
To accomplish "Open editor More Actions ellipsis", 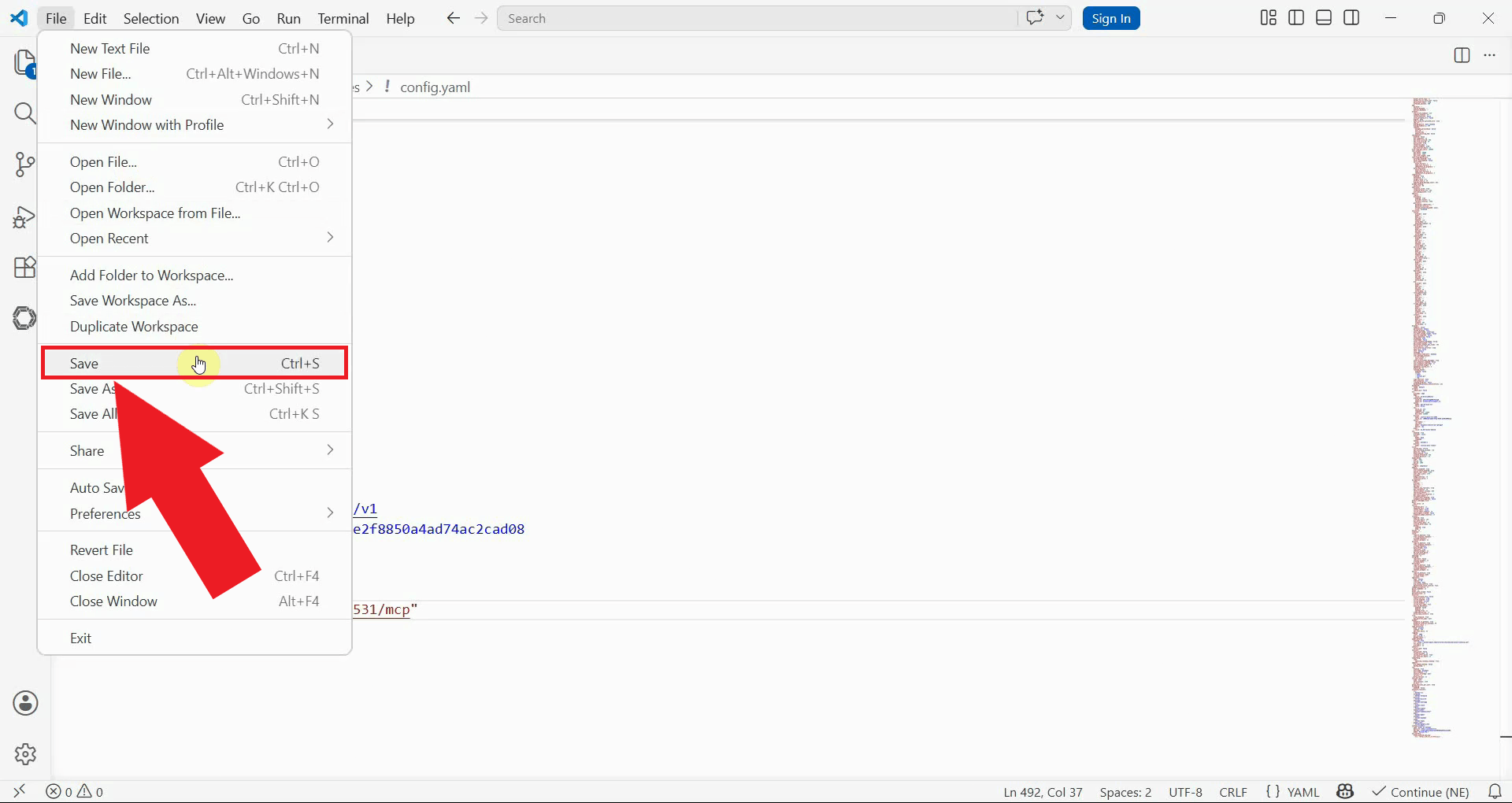I will coord(1489,55).
